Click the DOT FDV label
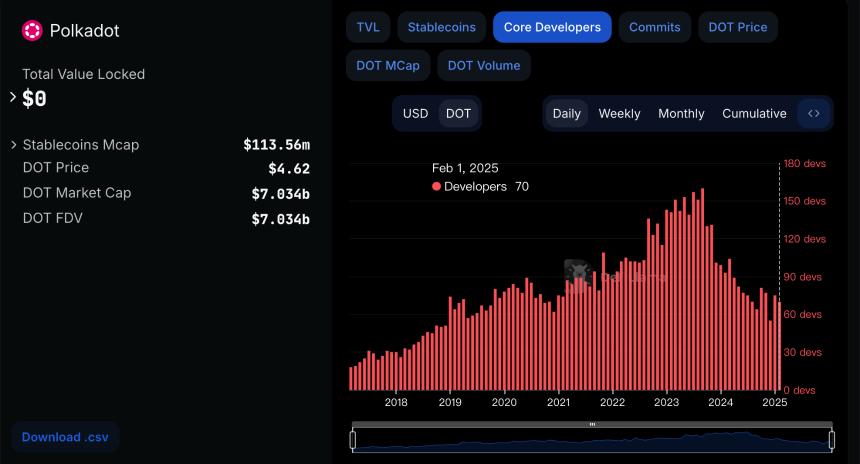The width and height of the screenshot is (860, 464). point(53,218)
